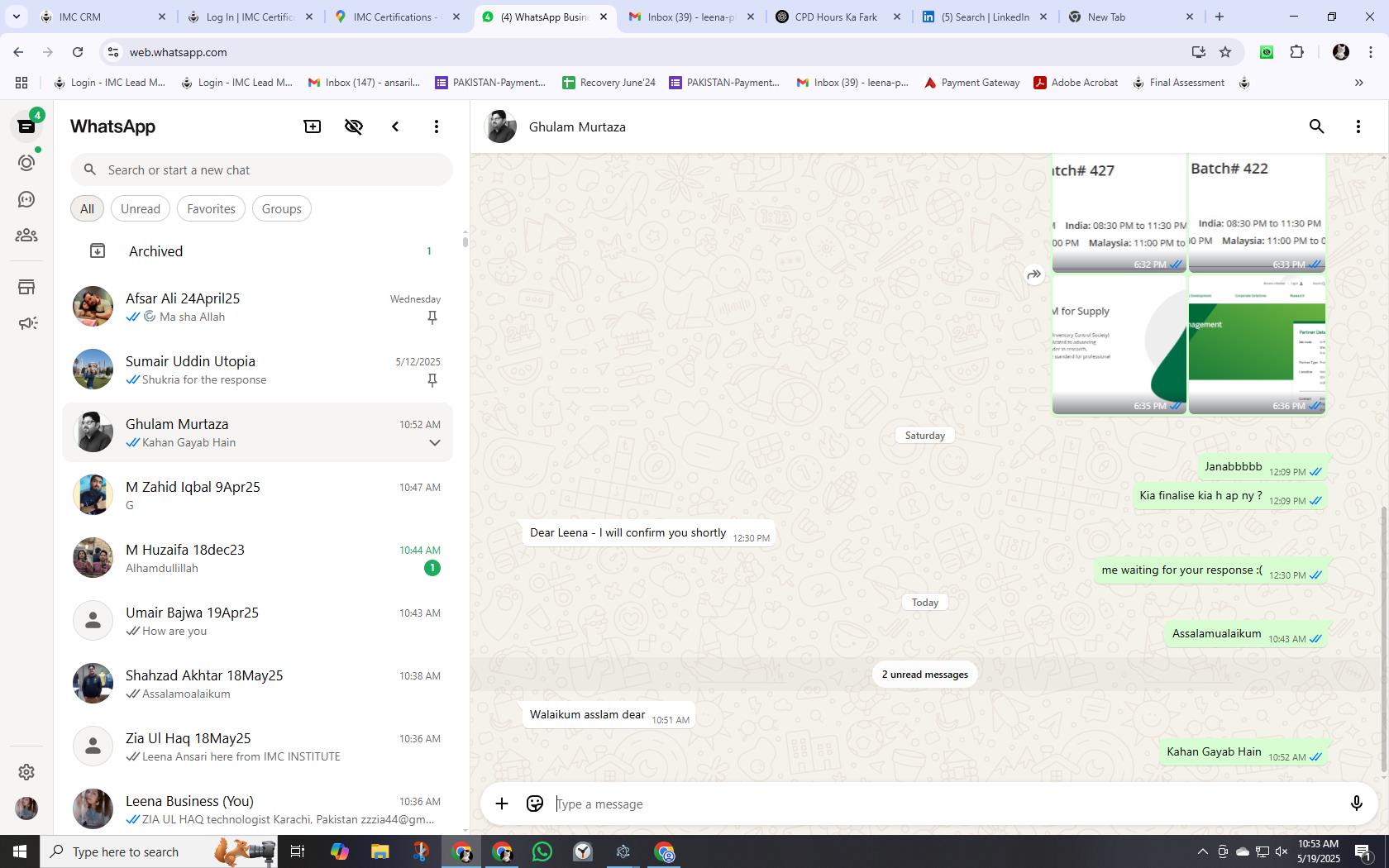Open Adobe Acrobat bookmark
Screen dimensions: 1389x868
pos(1076,83)
